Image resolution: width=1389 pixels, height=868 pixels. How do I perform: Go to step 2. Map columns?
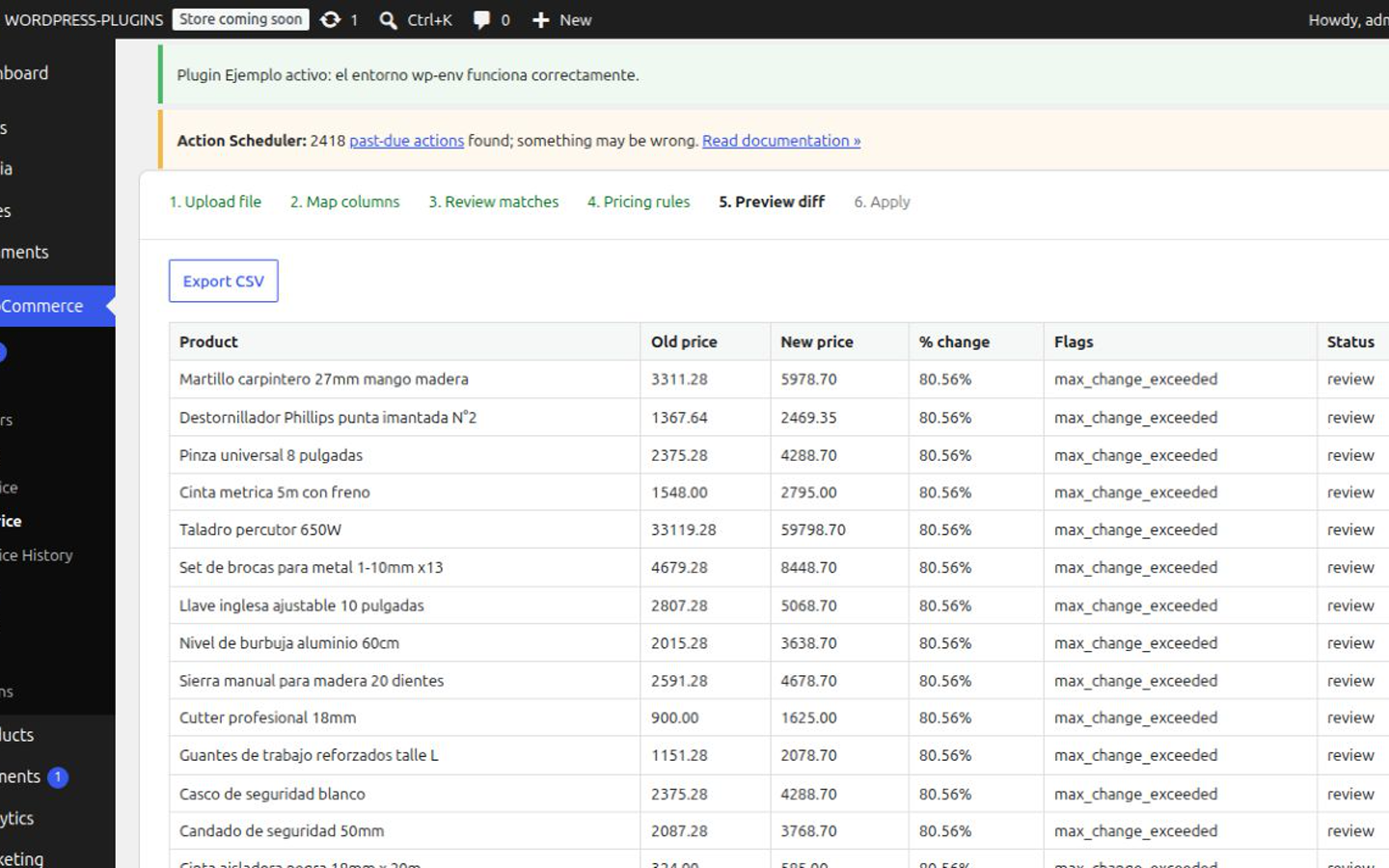point(344,202)
